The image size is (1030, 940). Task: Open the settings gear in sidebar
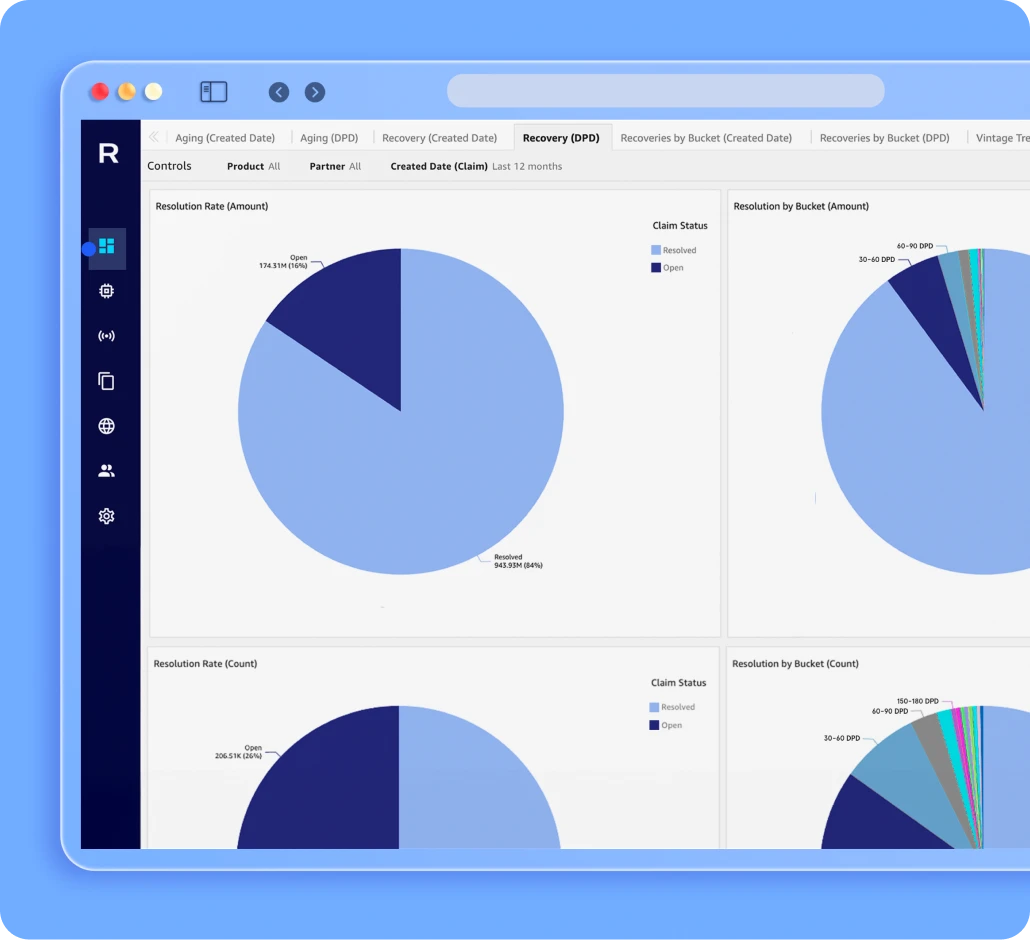click(107, 516)
